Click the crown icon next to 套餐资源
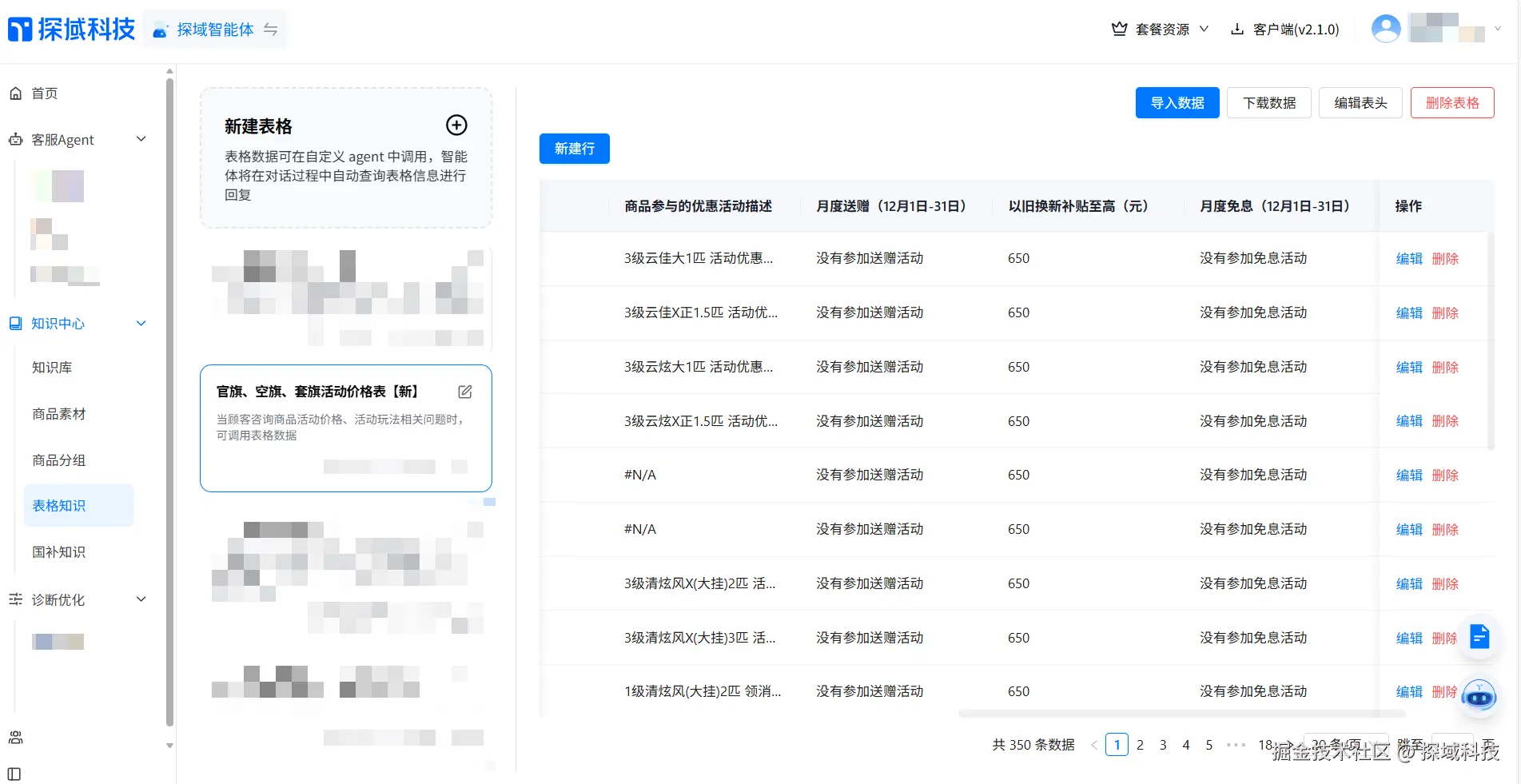Image resolution: width=1521 pixels, height=784 pixels. point(1118,27)
